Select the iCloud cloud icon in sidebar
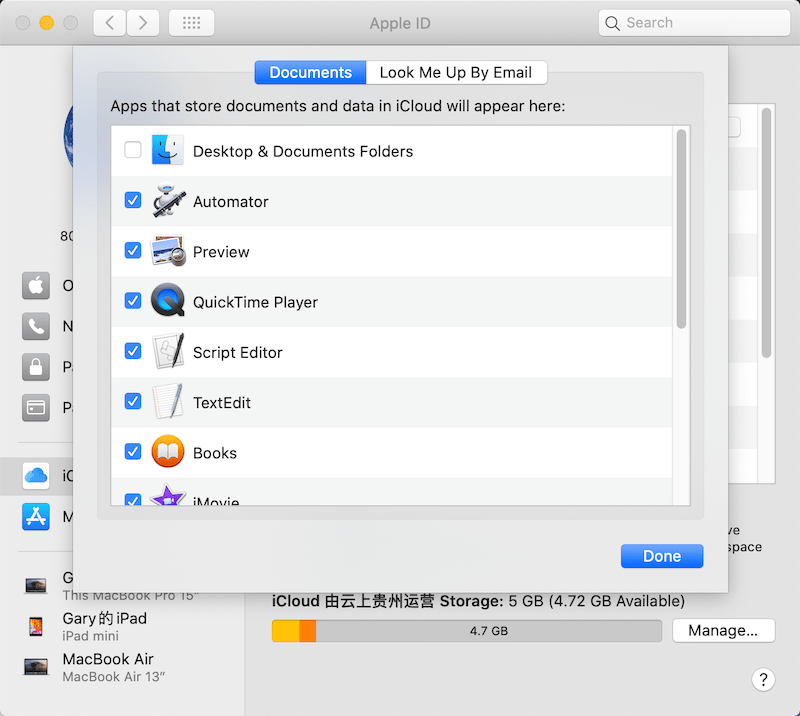 pos(36,476)
